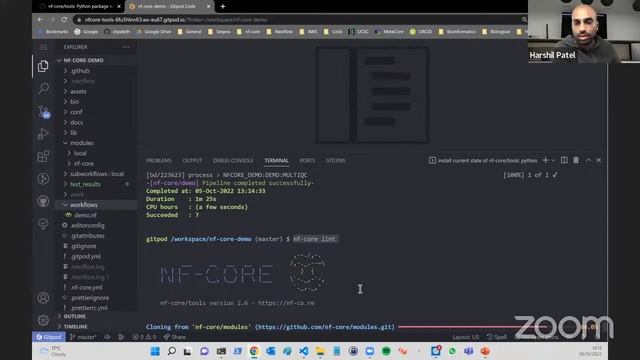Collapse the modules folder
The height and width of the screenshot is (360, 640).
pos(96,143)
